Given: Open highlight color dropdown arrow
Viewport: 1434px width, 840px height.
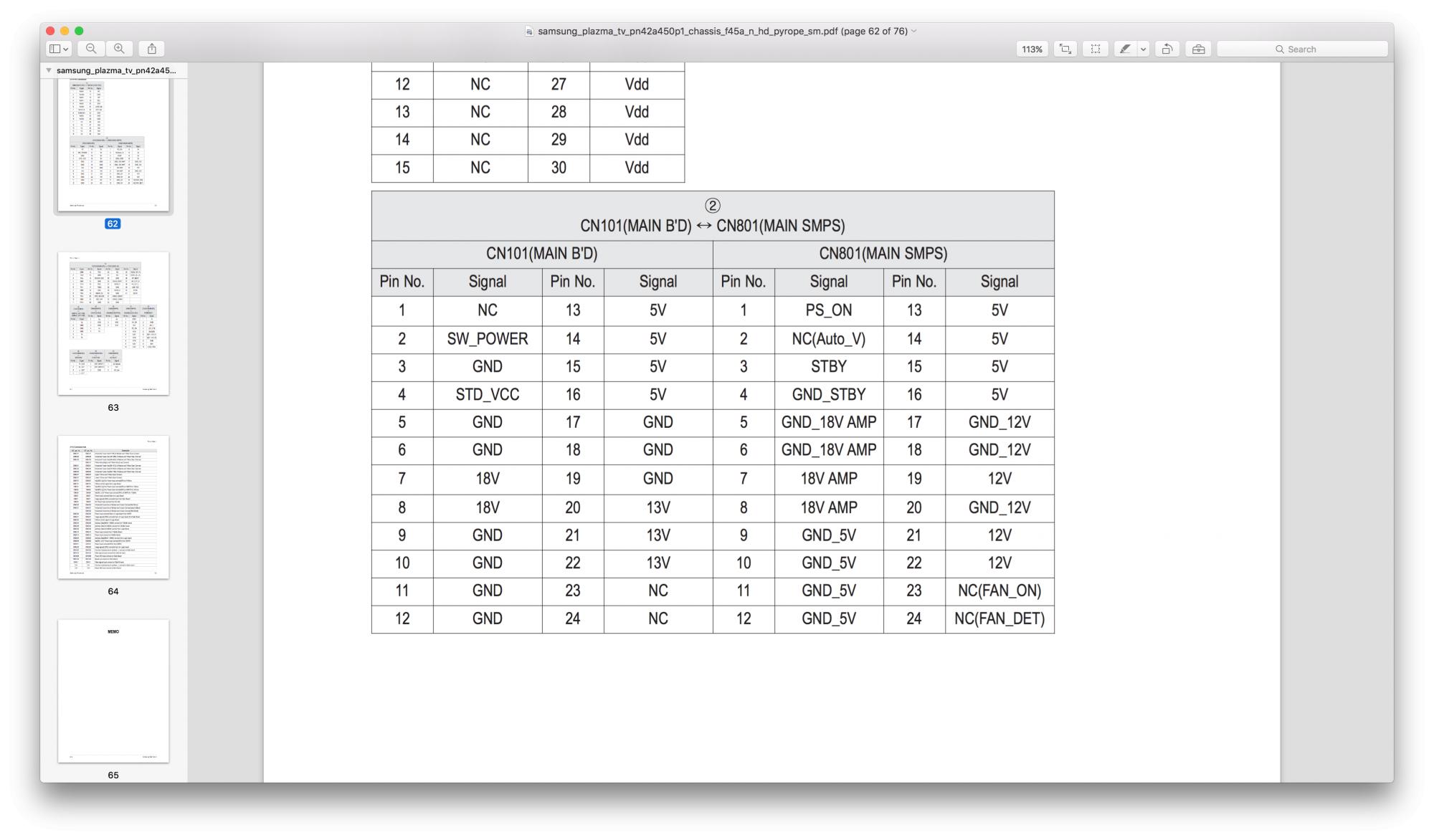Looking at the screenshot, I should (x=1144, y=49).
